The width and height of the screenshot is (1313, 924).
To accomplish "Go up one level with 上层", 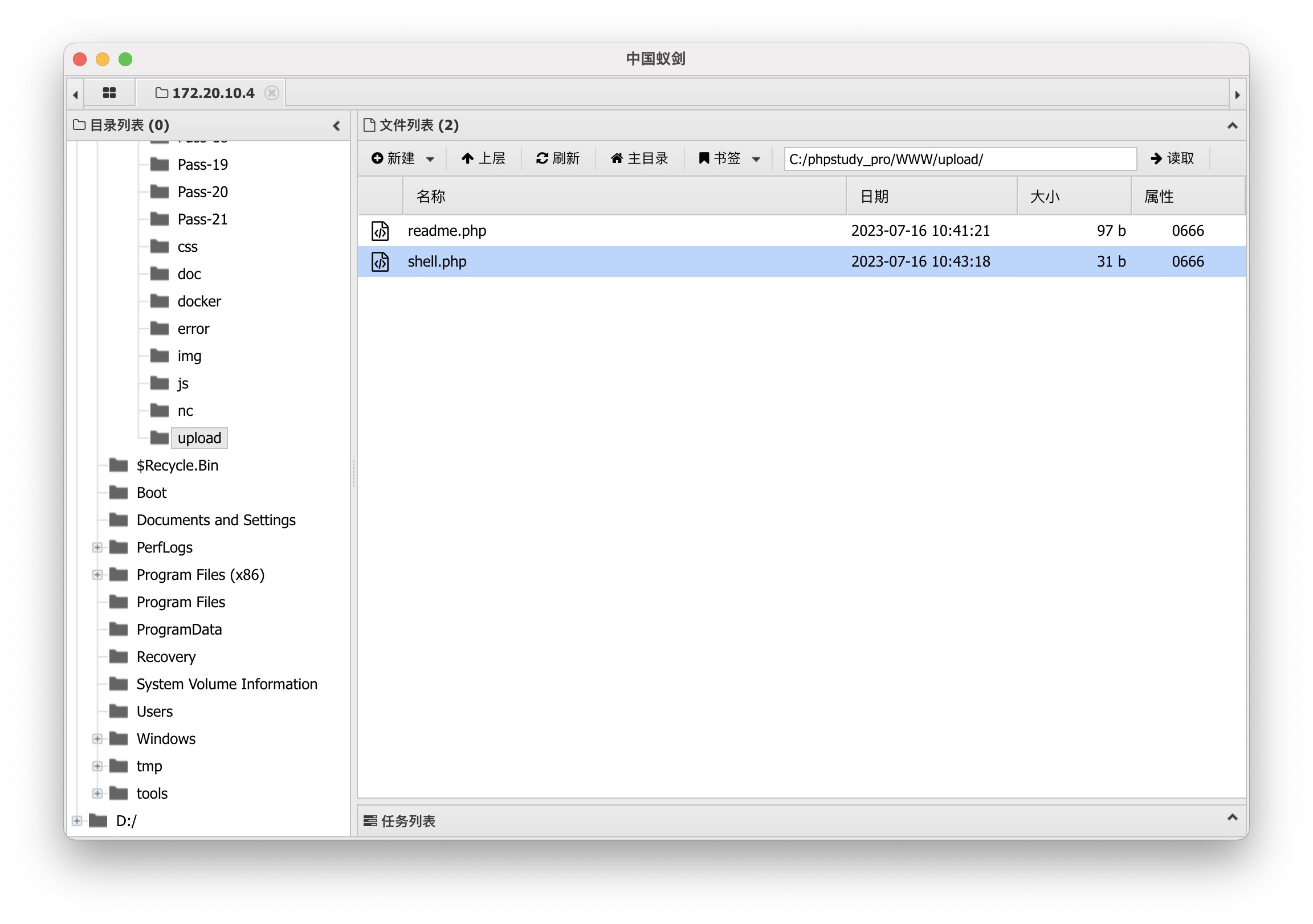I will click(483, 158).
